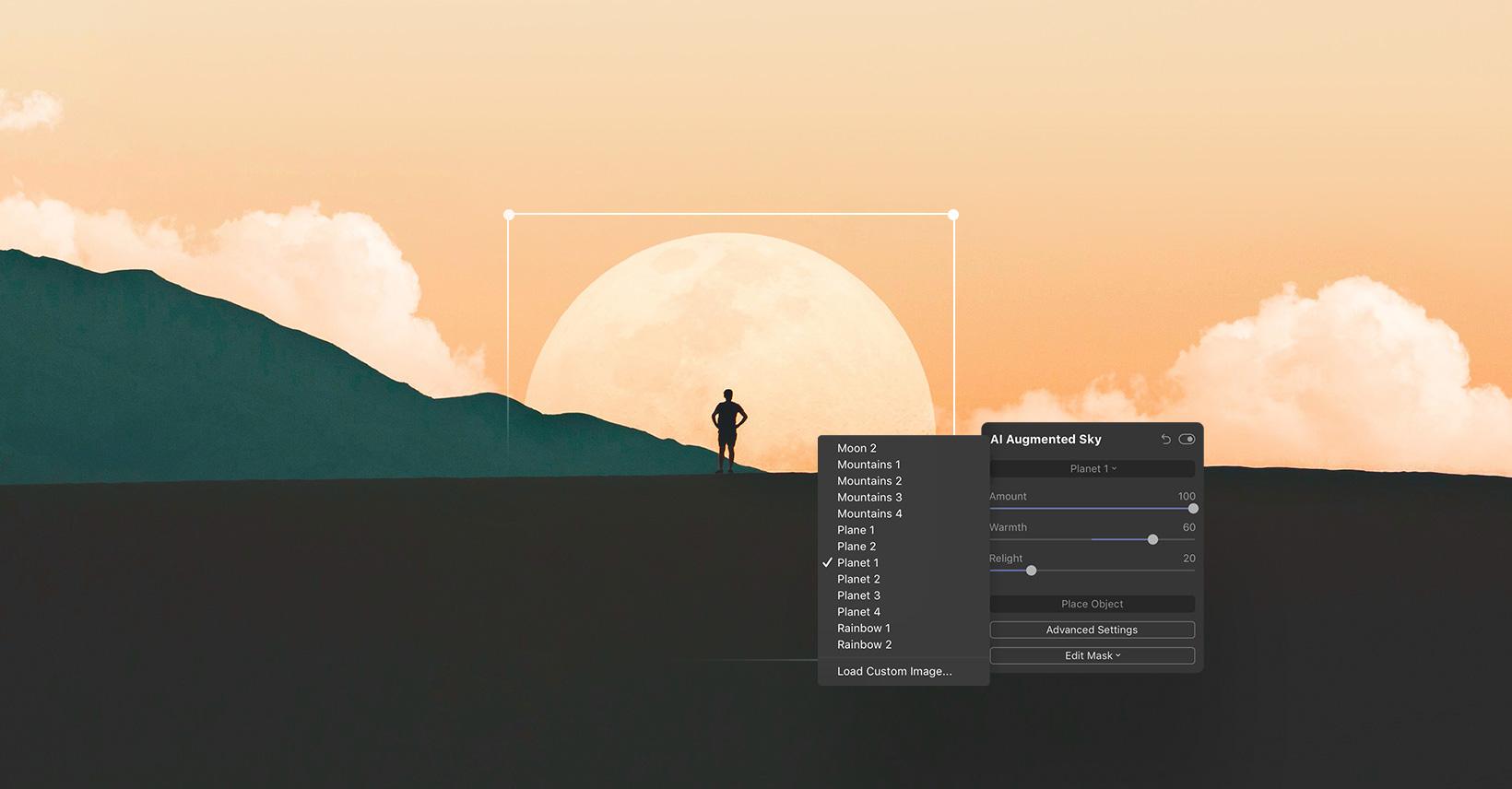Expand the Edit Mask dropdown
The width and height of the screenshot is (1512, 789).
1093,656
